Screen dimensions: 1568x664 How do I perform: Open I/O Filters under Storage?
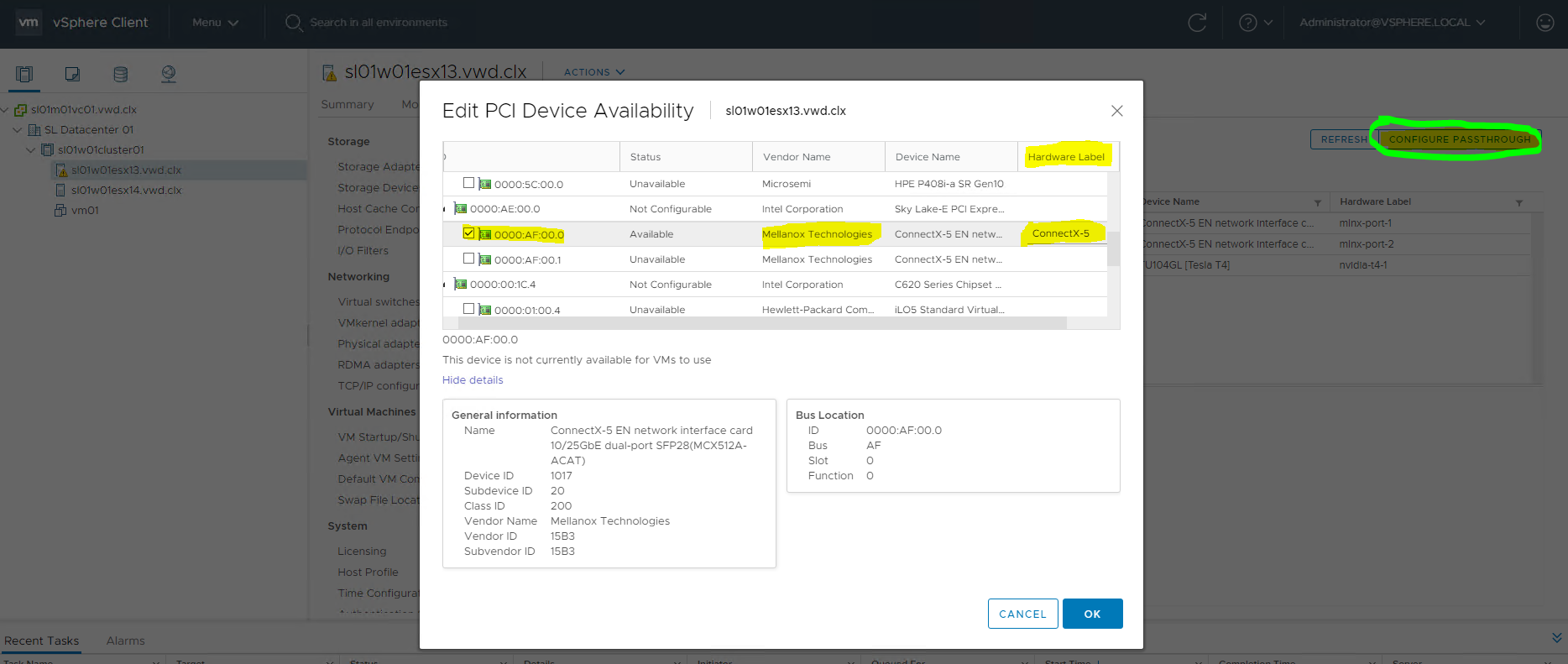tap(363, 250)
